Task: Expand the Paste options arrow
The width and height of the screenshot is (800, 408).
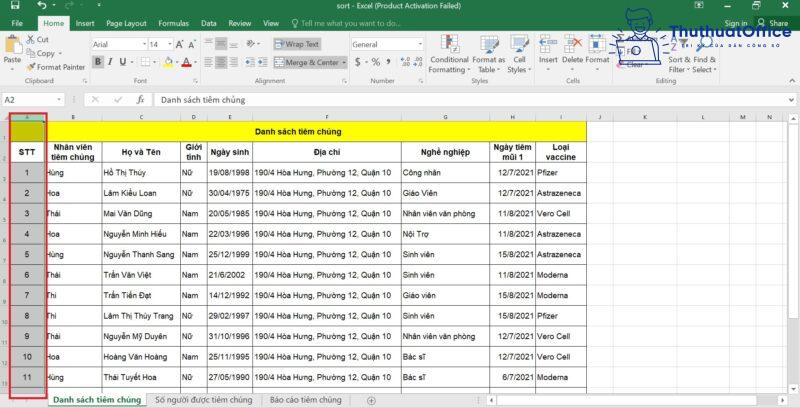Action: (12, 69)
